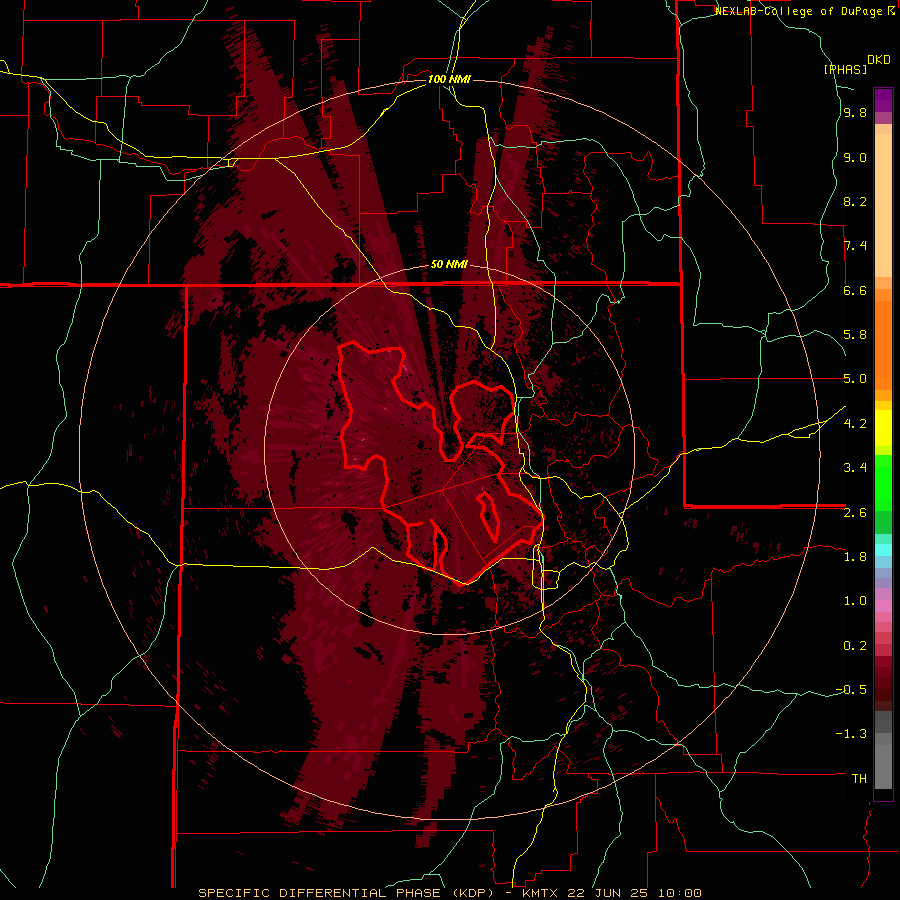The image size is (900, 900).
Task: Pick the pink band of the color scale
Action: point(883,606)
